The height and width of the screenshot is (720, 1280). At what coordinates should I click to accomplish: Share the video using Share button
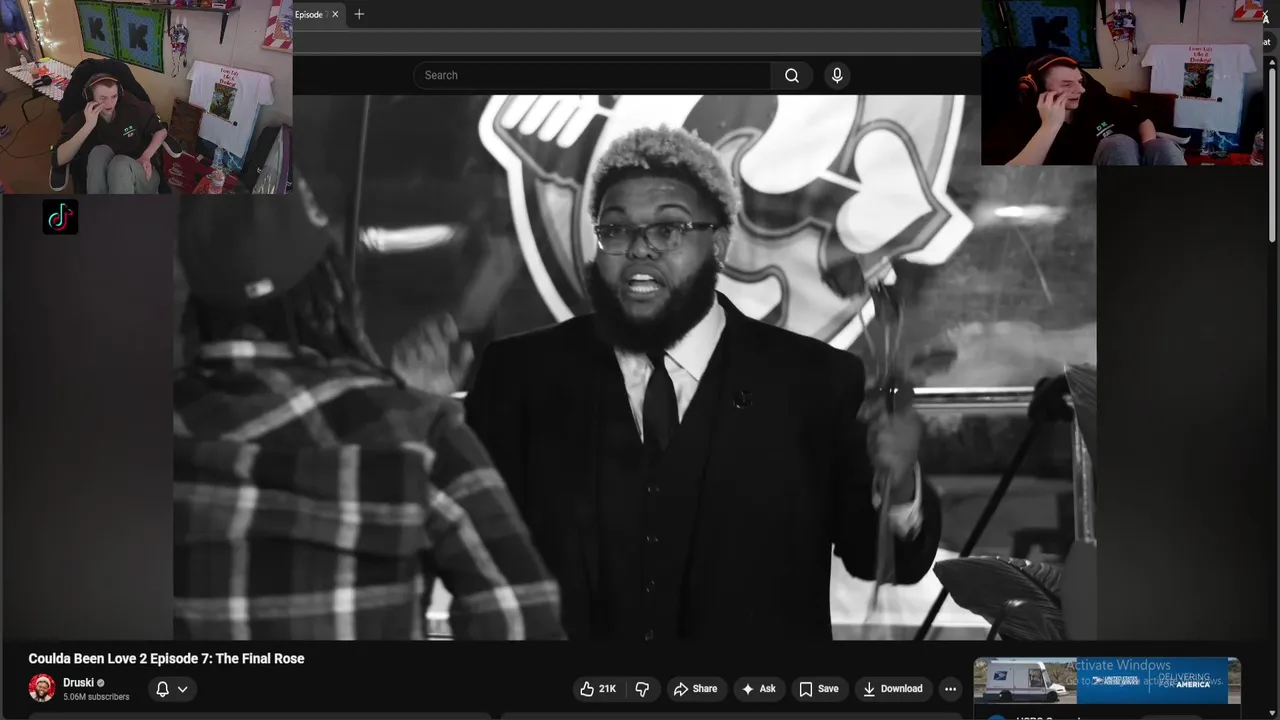(695, 689)
